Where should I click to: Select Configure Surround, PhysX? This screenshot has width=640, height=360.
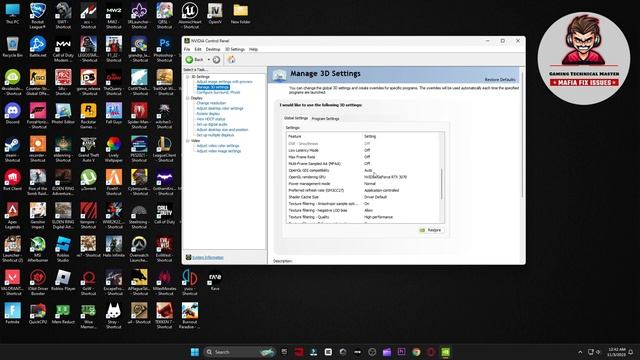click(x=218, y=92)
